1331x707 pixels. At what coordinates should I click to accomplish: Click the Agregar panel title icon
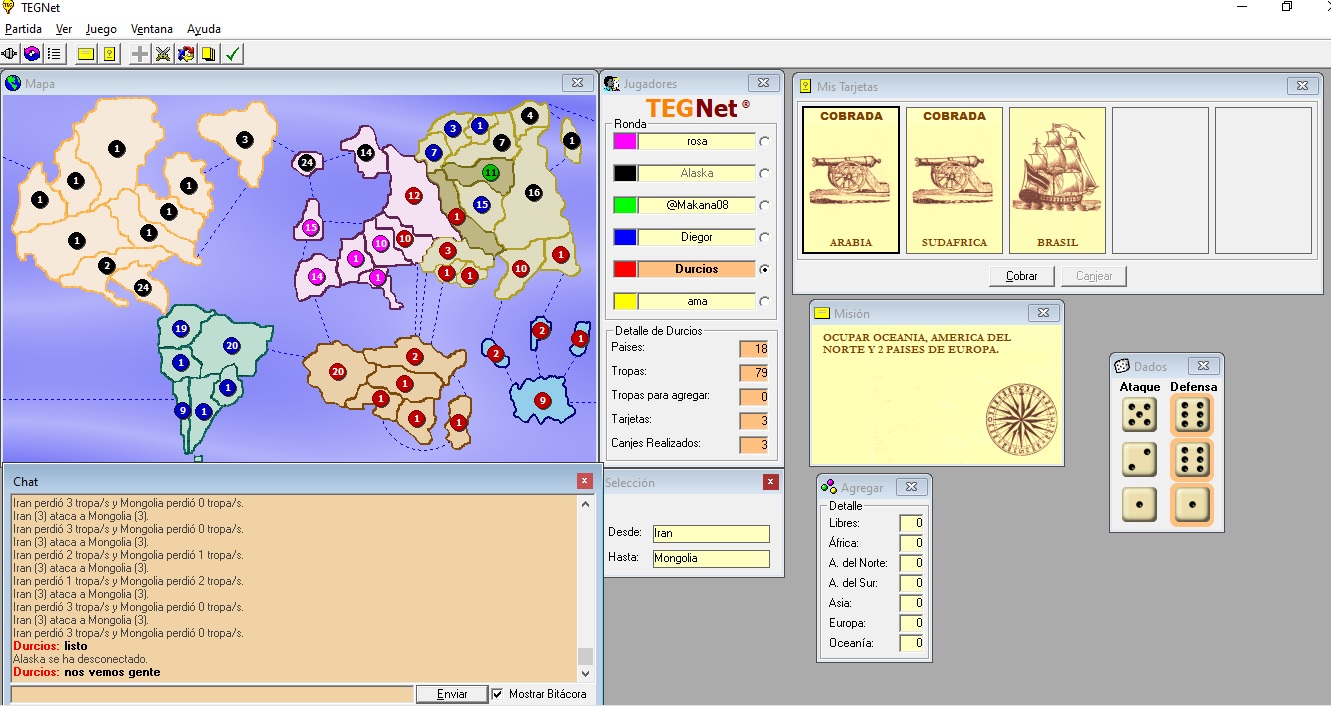coord(829,487)
